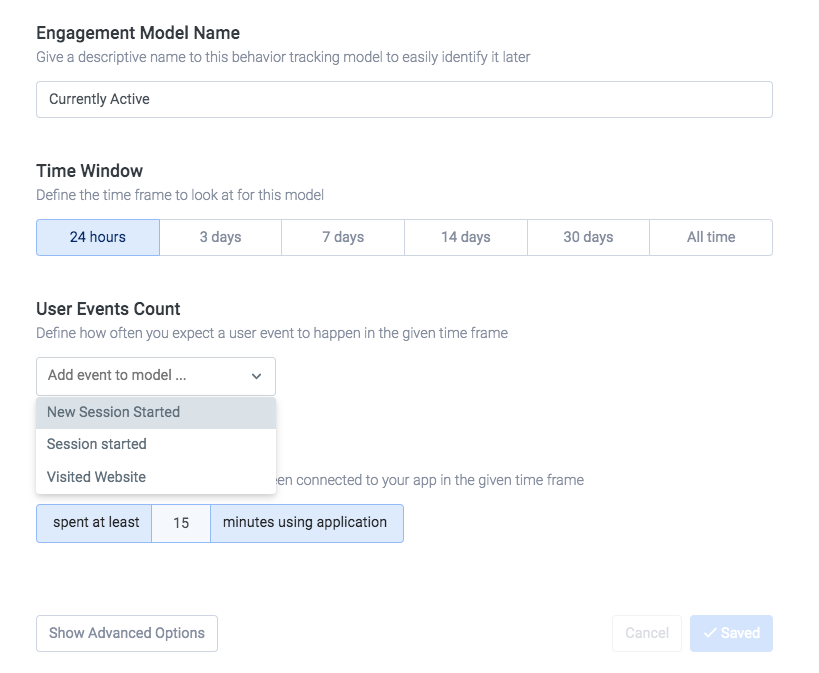Click the spent at least label
Image resolution: width=819 pixels, height=673 pixels.
94,523
